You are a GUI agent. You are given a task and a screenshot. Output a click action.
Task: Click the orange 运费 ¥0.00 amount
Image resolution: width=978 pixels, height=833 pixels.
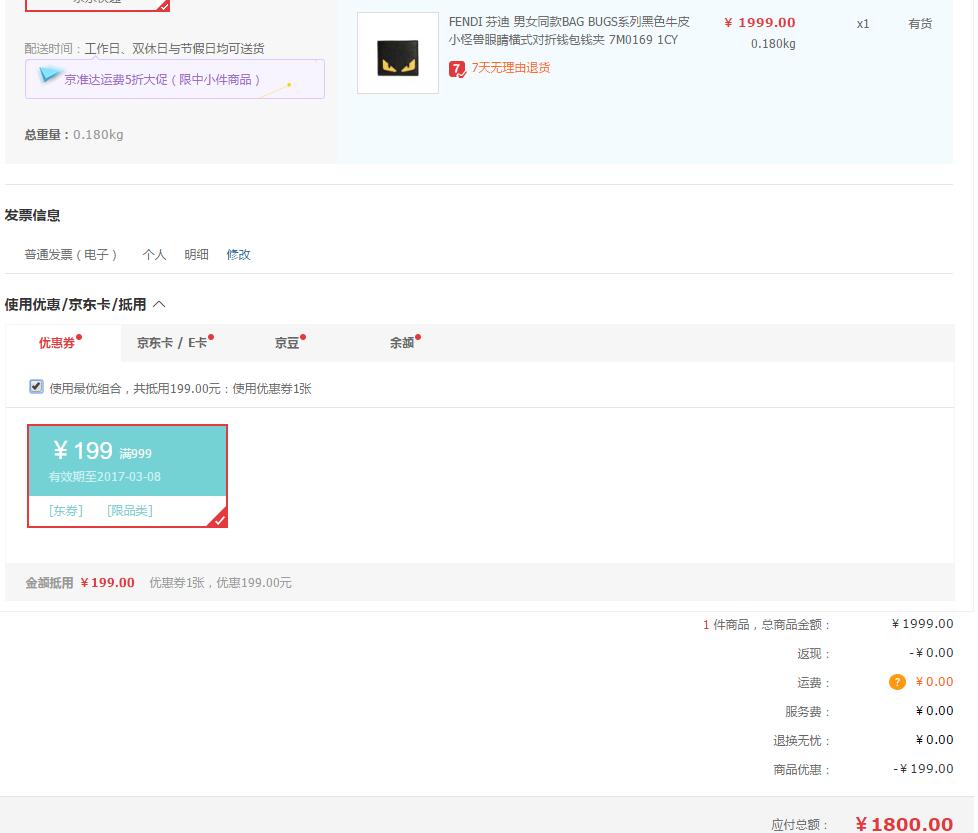pyautogui.click(x=934, y=681)
